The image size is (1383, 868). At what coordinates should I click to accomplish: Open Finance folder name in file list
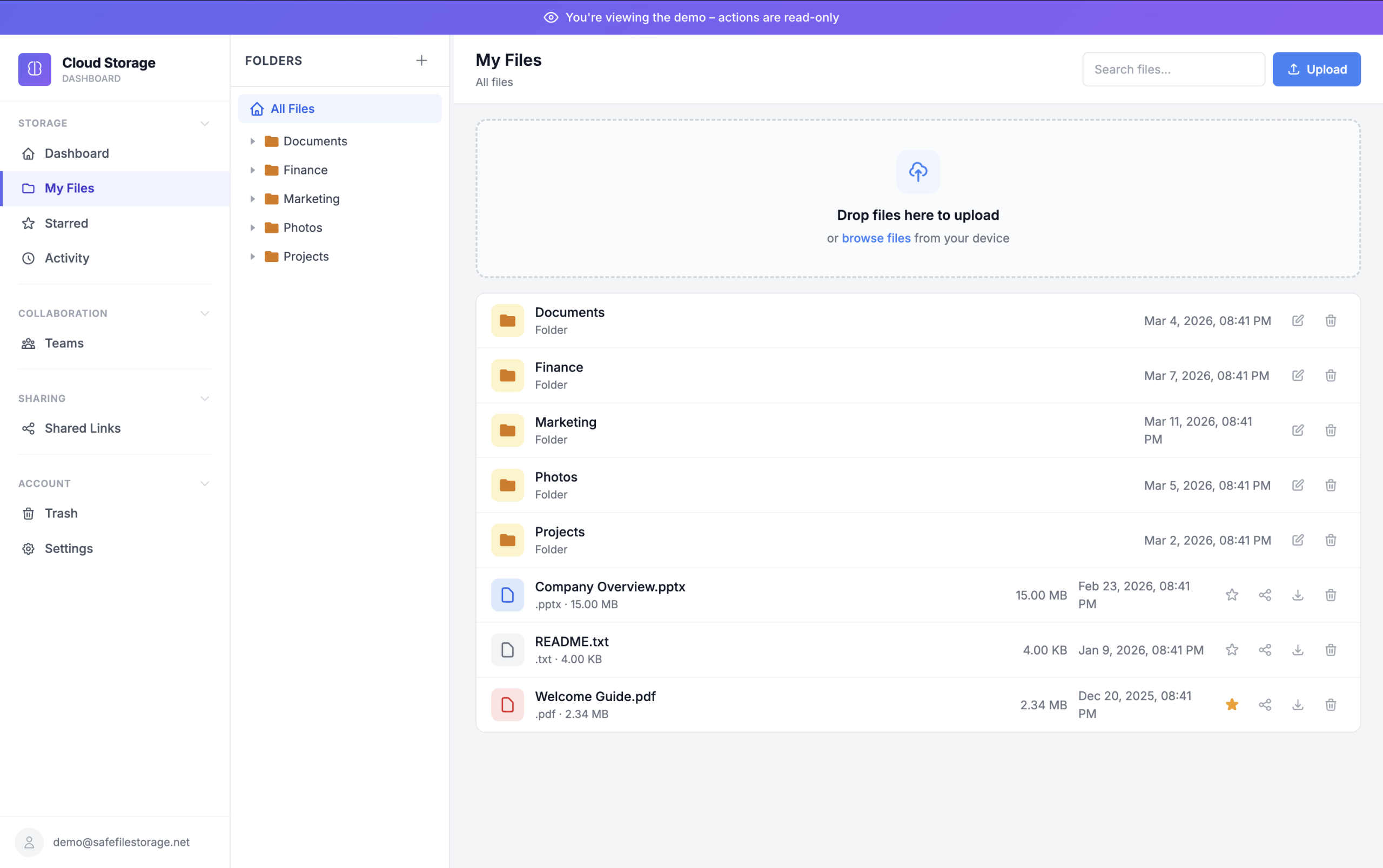[x=559, y=367]
